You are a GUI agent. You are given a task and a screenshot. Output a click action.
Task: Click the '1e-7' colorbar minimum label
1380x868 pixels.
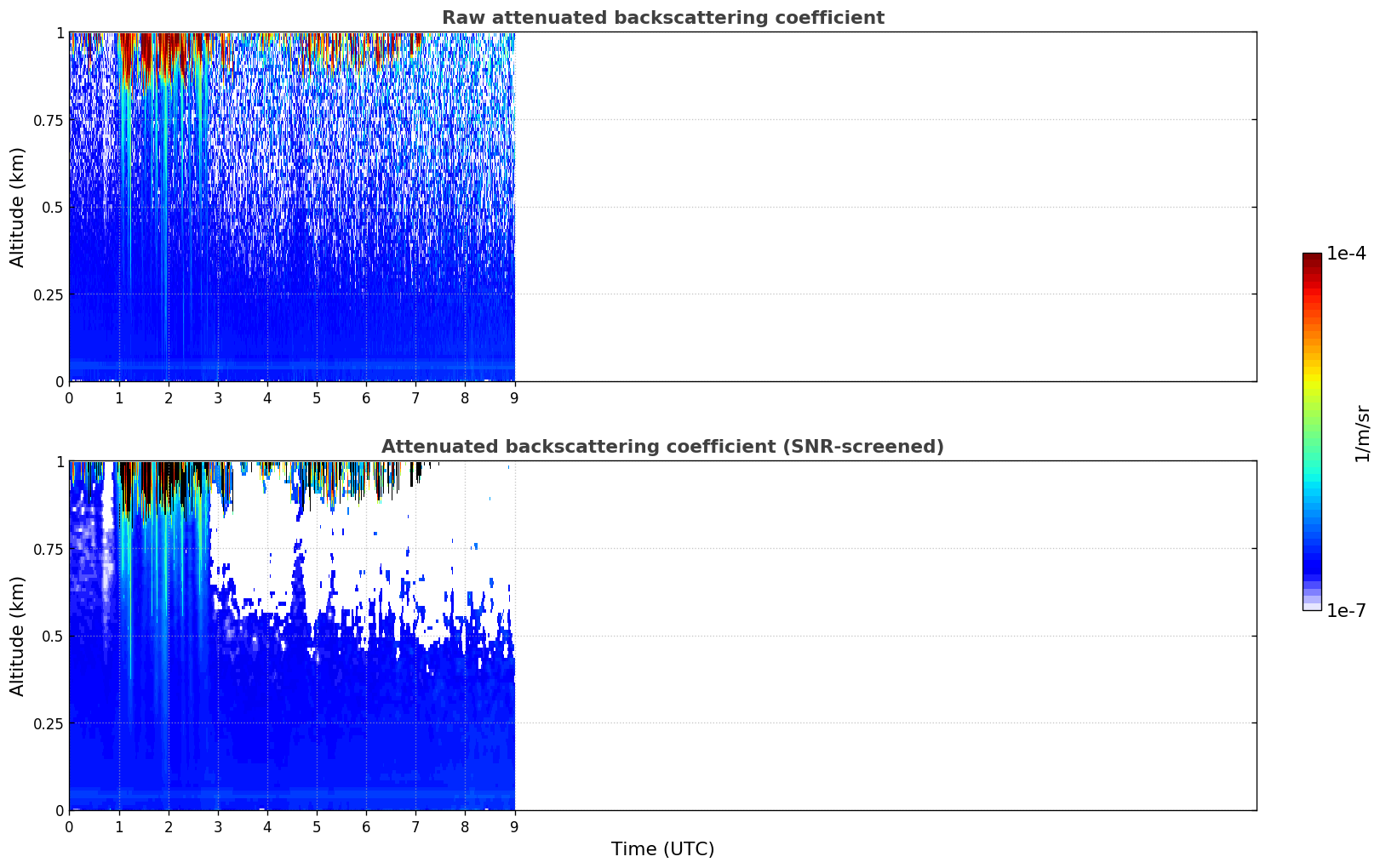tap(1346, 611)
